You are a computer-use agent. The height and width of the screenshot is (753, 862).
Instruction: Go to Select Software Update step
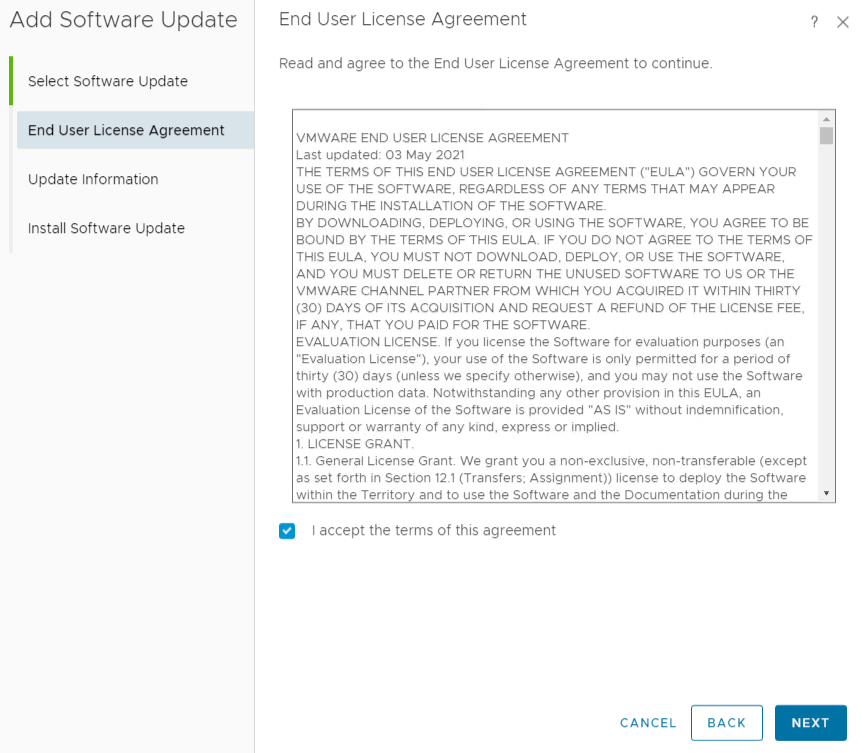pyautogui.click(x=108, y=81)
